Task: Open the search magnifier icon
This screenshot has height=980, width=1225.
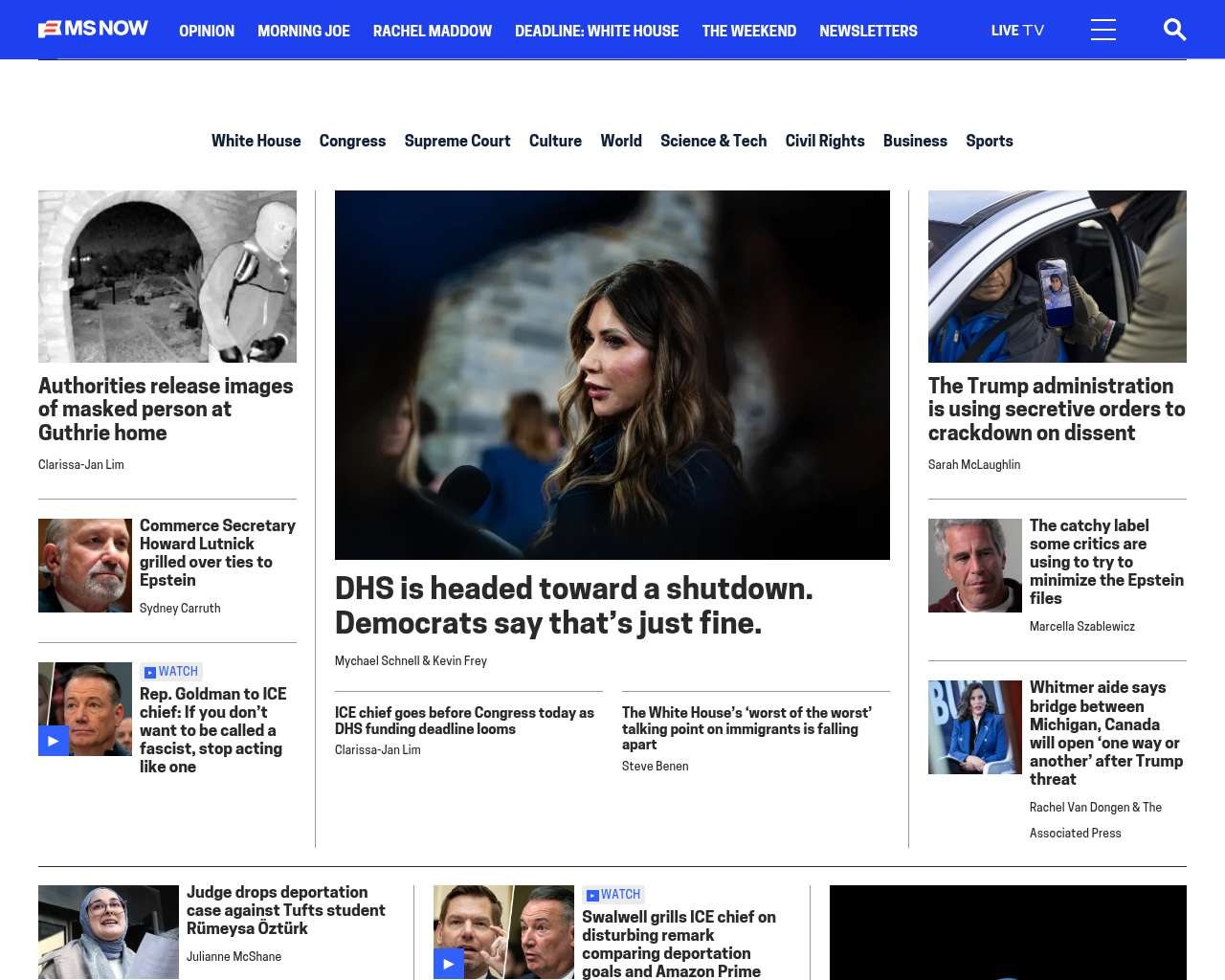Action: (1174, 30)
